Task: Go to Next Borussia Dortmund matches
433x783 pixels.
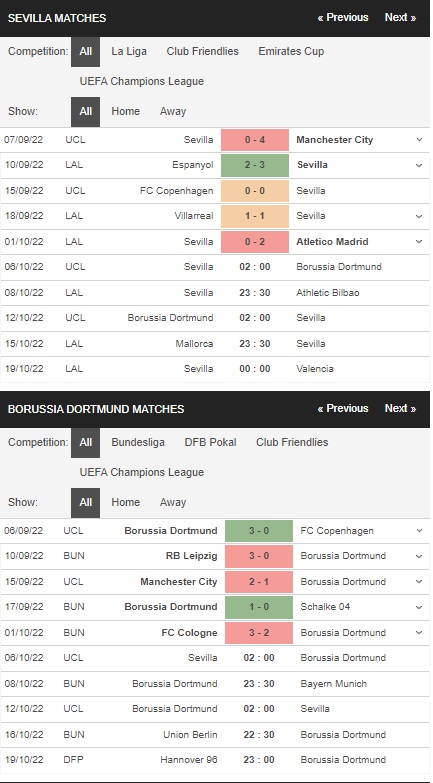Action: (x=401, y=408)
